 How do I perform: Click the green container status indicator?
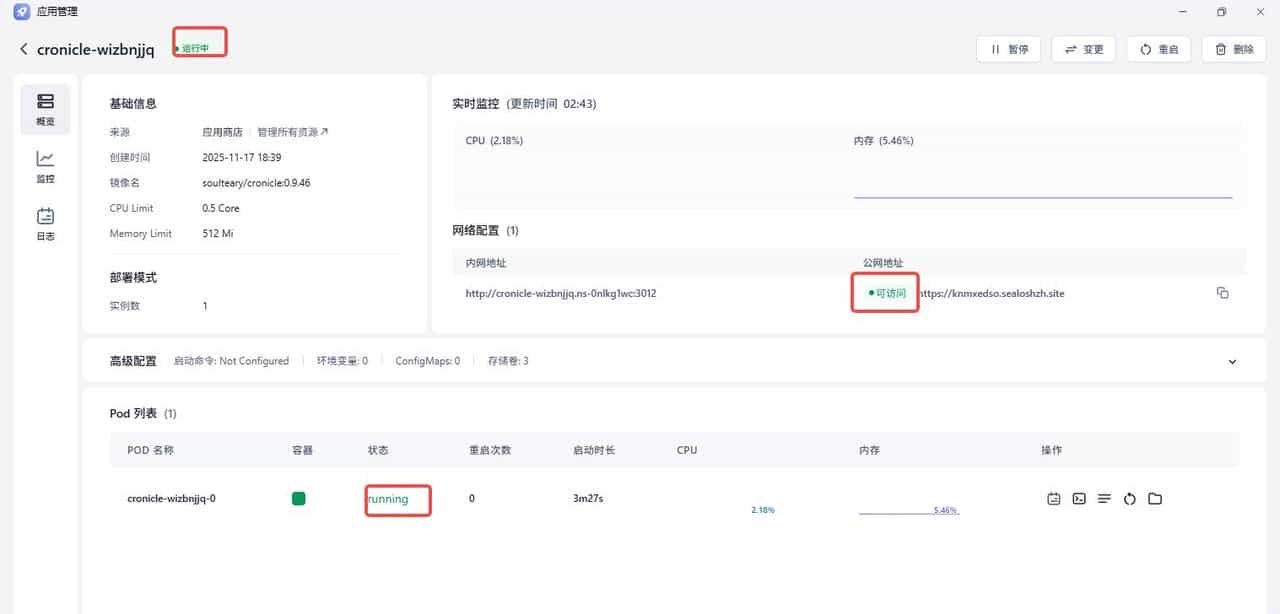298,497
